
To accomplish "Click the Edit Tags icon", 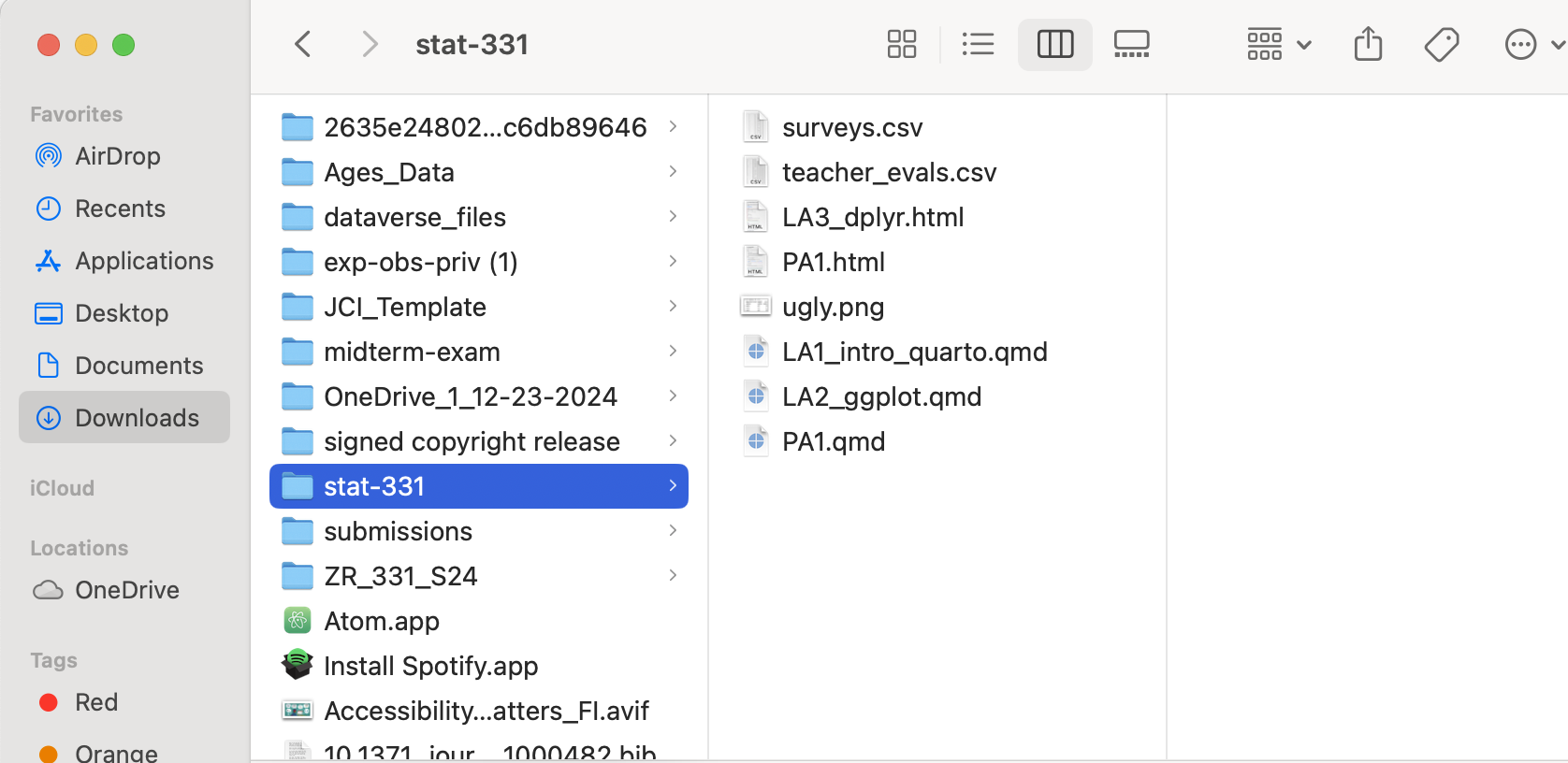I will 1441,44.
